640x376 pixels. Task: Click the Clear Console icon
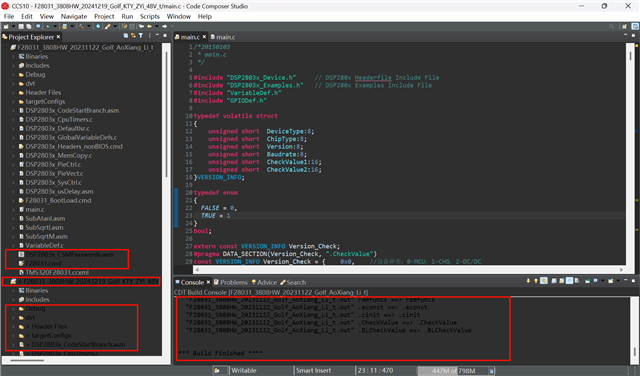[x=554, y=281]
